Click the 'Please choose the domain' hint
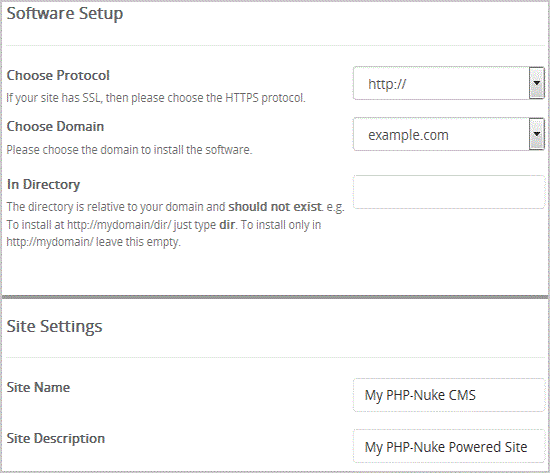Viewport: 550px width, 473px height. [x=129, y=150]
